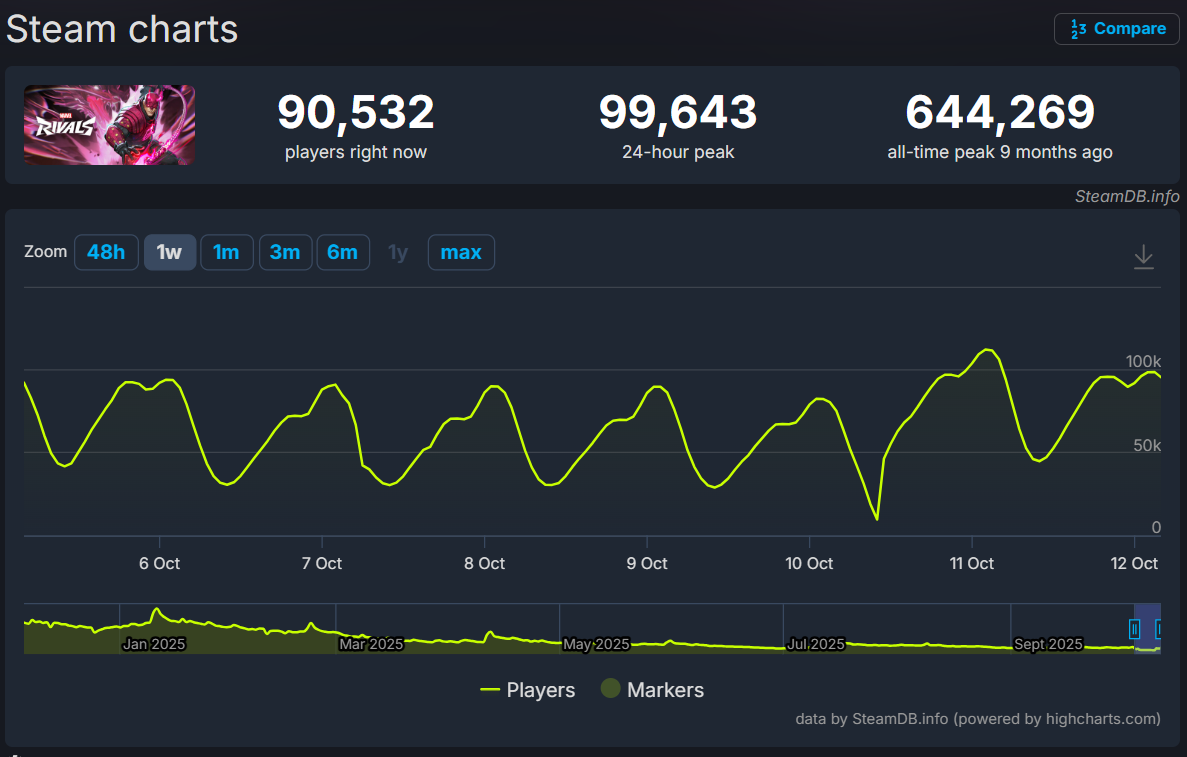Click Jul 2025 in the navigator

[x=815, y=644]
